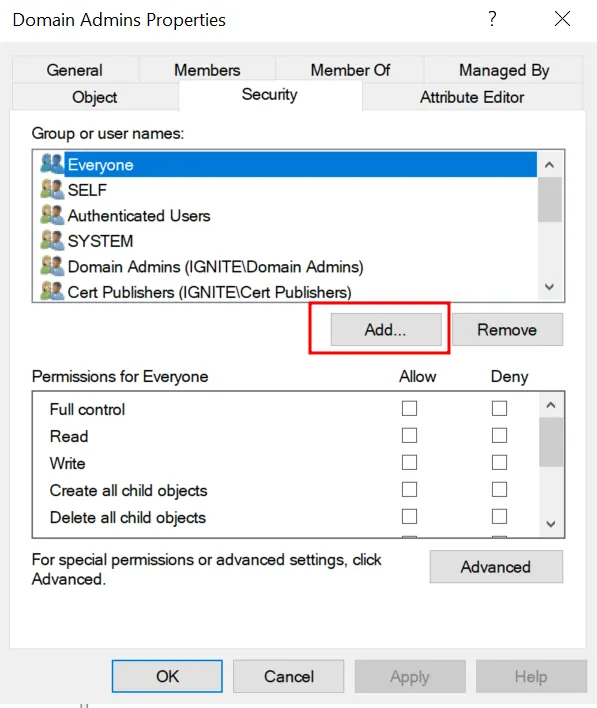Tick the Deny Read checkbox
The width and height of the screenshot is (597, 708).
click(499, 436)
